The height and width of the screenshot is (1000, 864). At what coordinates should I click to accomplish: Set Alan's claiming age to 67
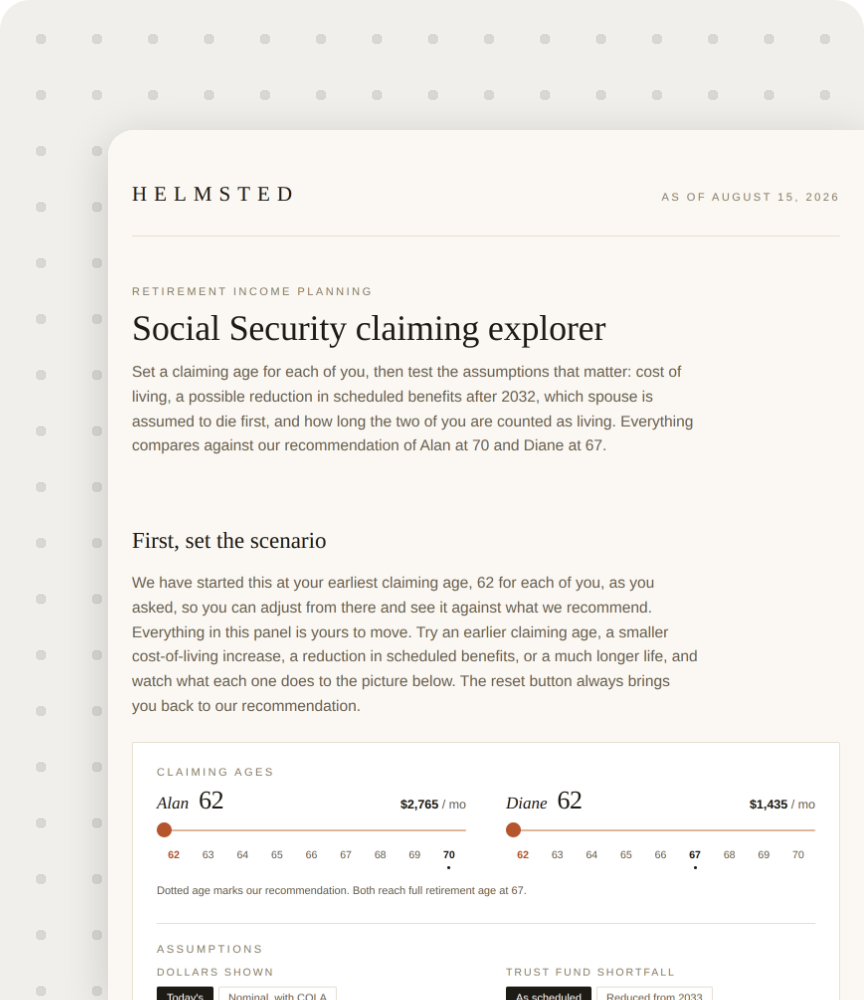pos(346,855)
